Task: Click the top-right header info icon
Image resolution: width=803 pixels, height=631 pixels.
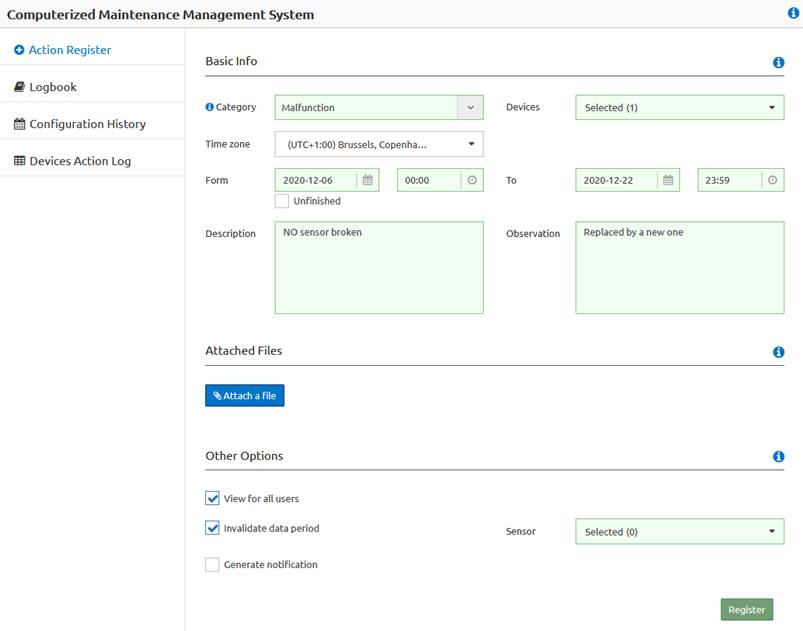Action: point(793,13)
